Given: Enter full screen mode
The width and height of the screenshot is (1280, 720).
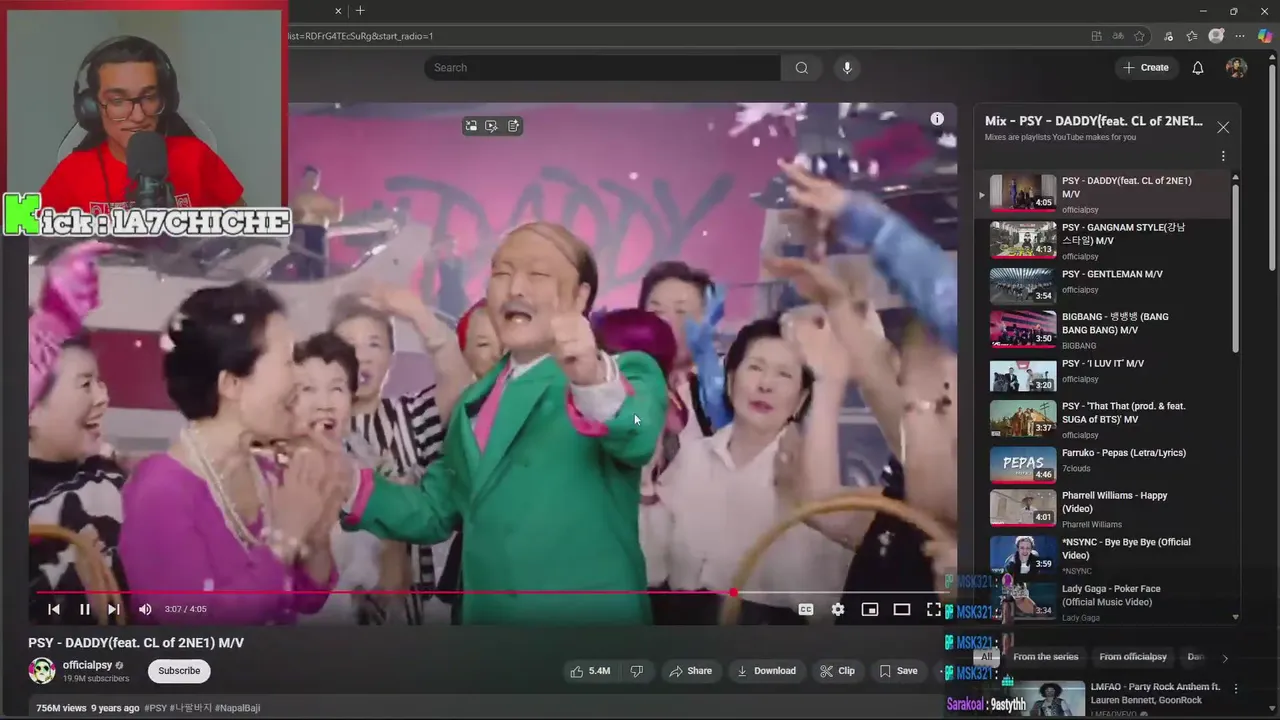Looking at the screenshot, I should click(x=934, y=609).
